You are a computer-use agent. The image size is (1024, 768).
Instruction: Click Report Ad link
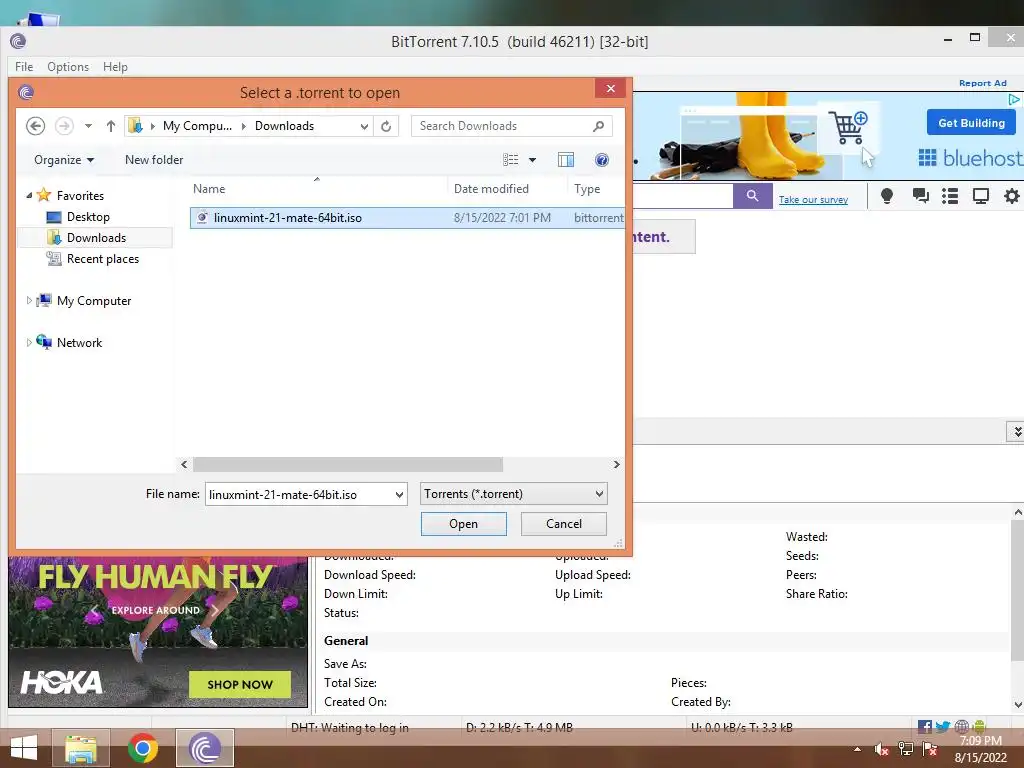click(x=983, y=83)
